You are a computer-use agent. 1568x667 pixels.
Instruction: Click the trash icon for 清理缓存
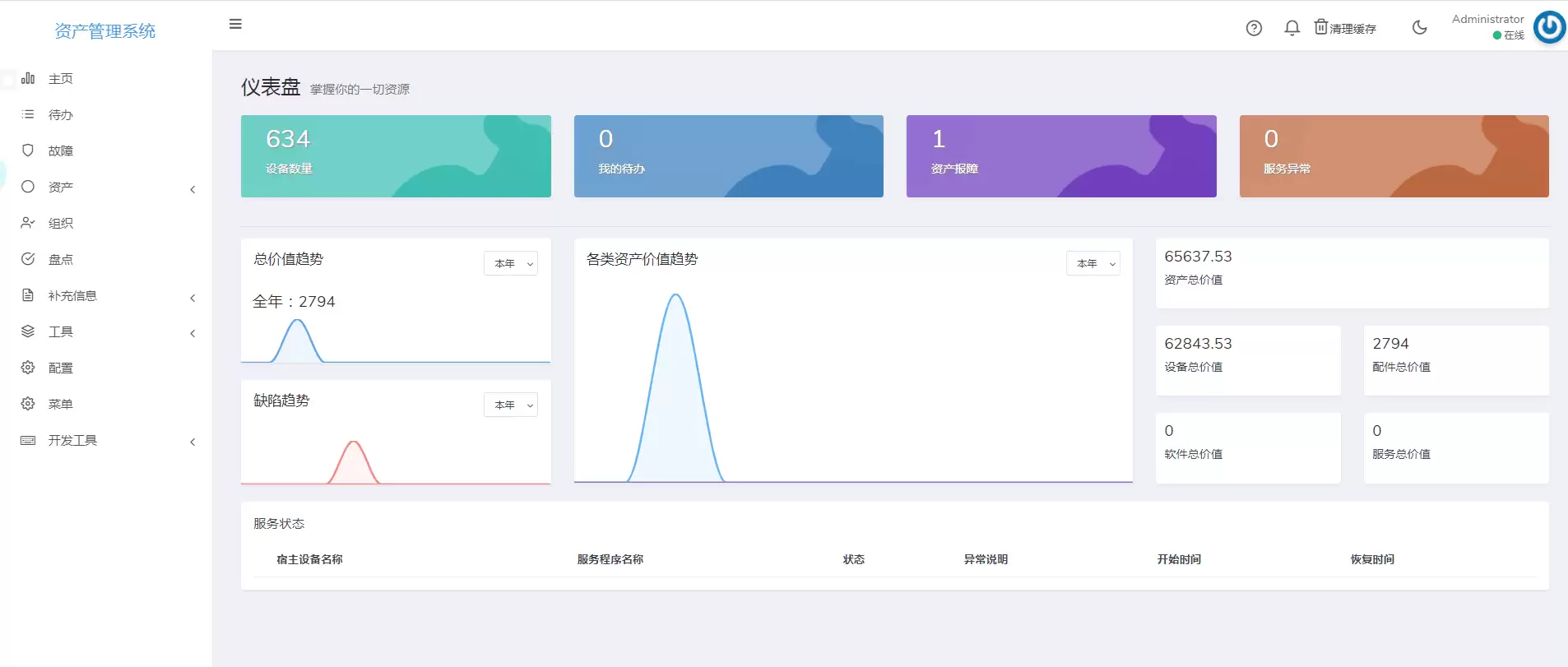coord(1320,27)
